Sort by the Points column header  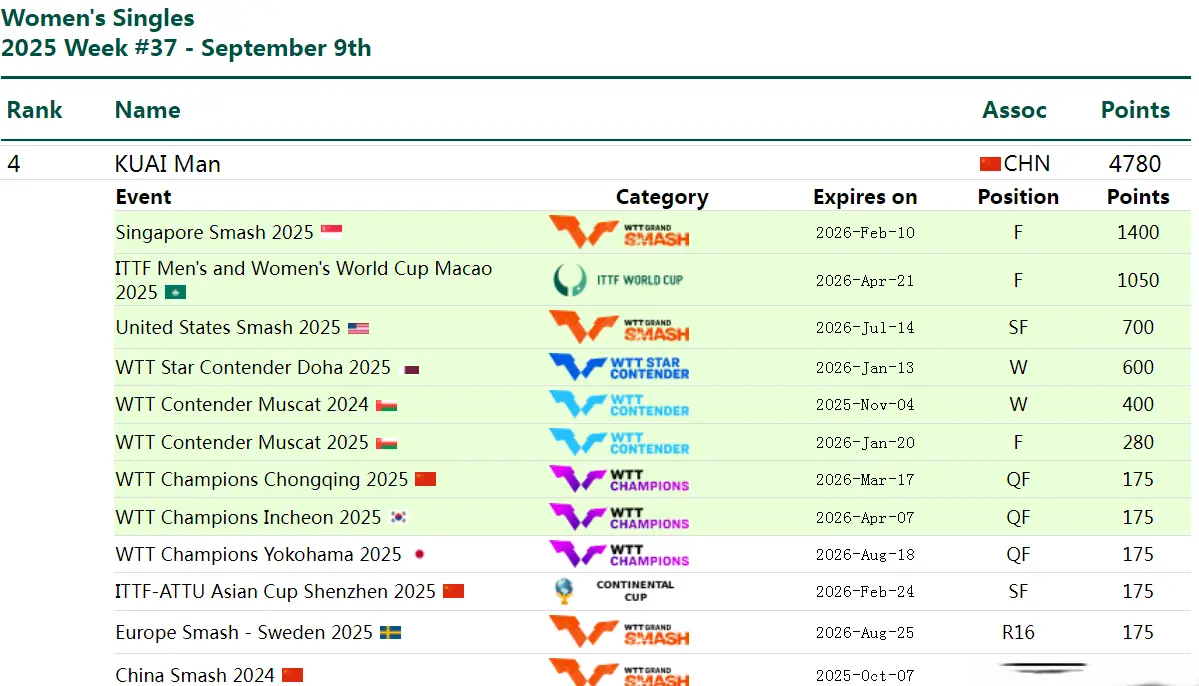click(1135, 110)
